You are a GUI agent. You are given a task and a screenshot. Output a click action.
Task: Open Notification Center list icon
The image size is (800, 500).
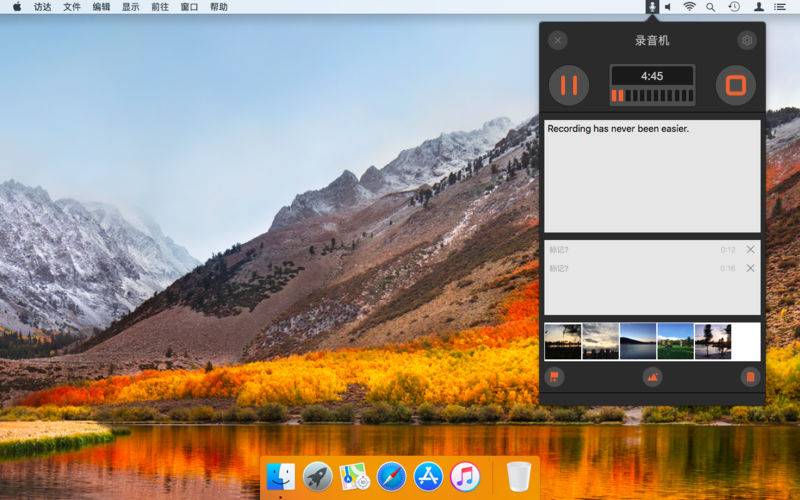780,7
